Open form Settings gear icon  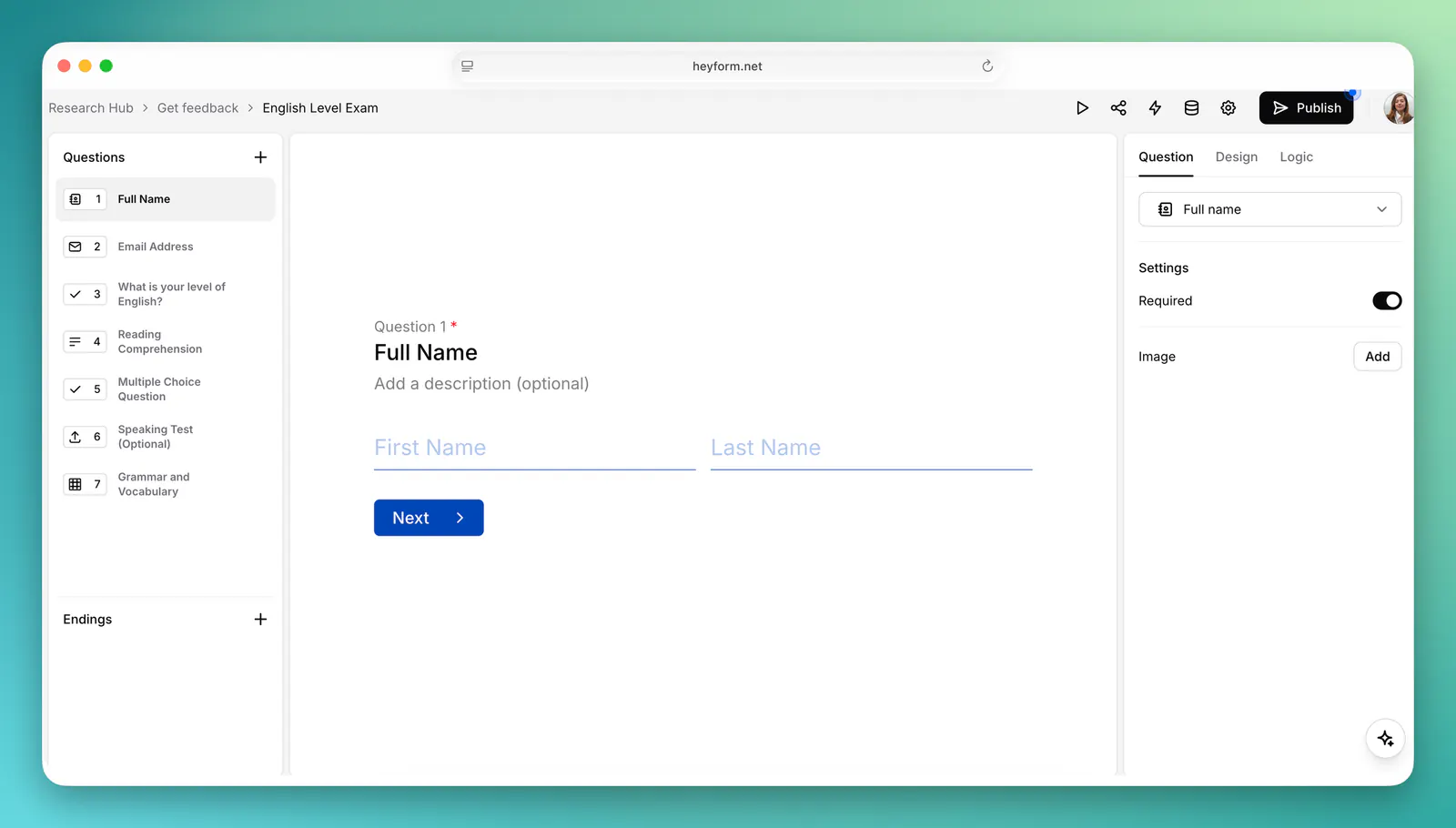pyautogui.click(x=1228, y=108)
